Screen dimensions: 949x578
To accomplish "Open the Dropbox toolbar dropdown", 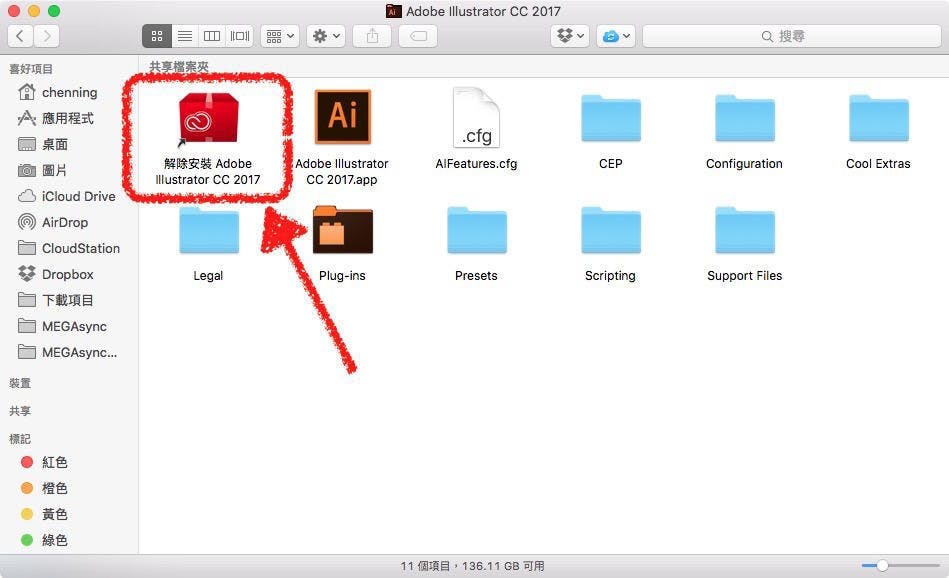I will (570, 36).
